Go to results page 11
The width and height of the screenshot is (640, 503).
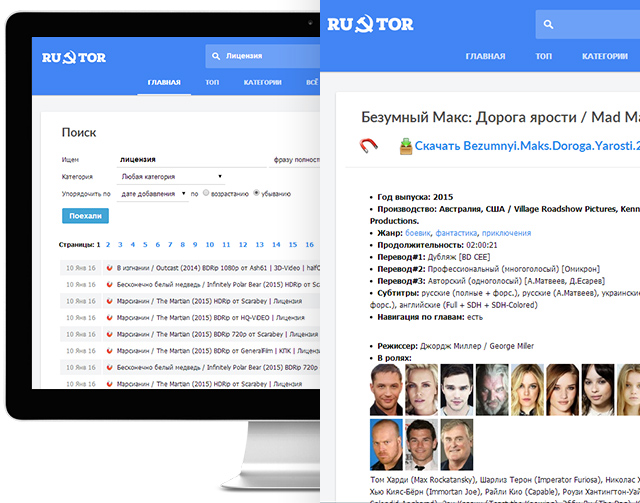(x=226, y=245)
